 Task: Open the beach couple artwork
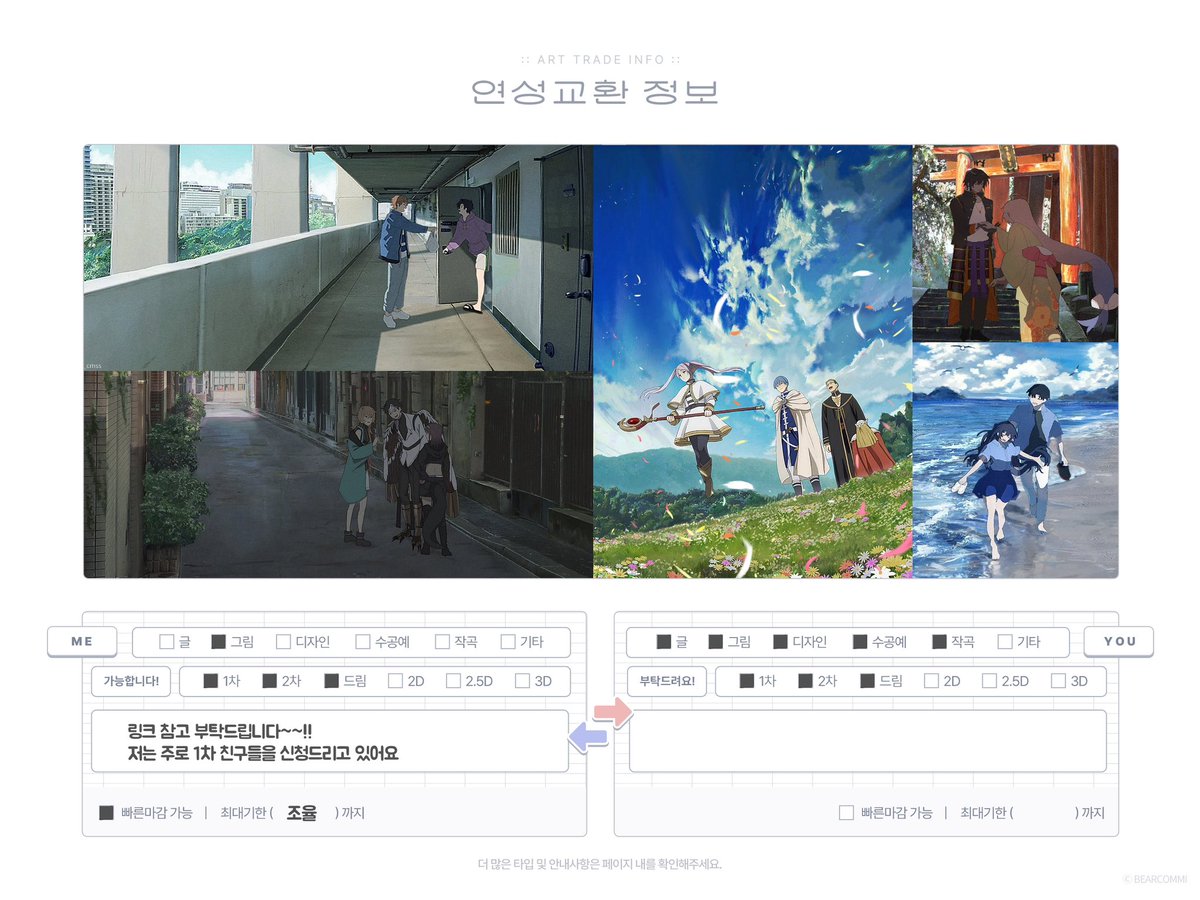1015,461
